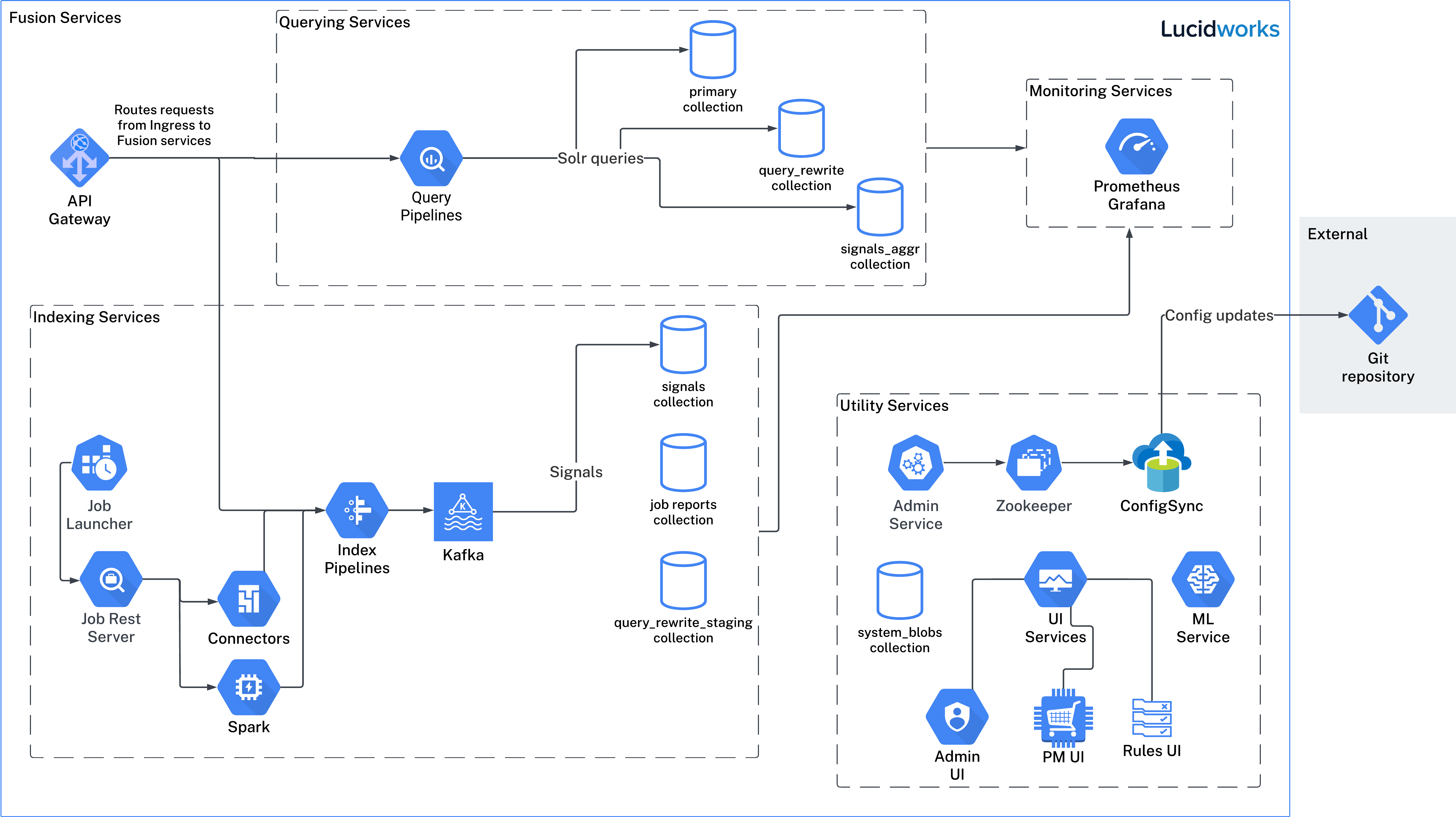Select the Git repository label text
This screenshot has width=1456, height=817.
[1378, 367]
